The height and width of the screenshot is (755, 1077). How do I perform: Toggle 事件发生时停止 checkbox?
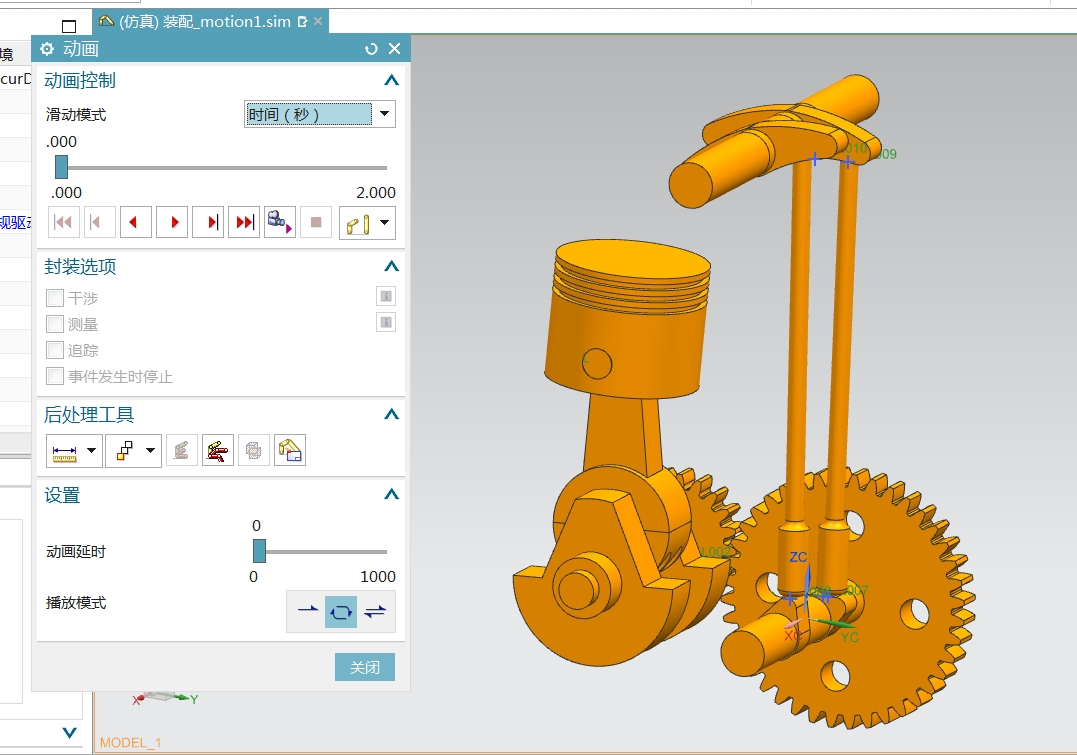[55, 376]
